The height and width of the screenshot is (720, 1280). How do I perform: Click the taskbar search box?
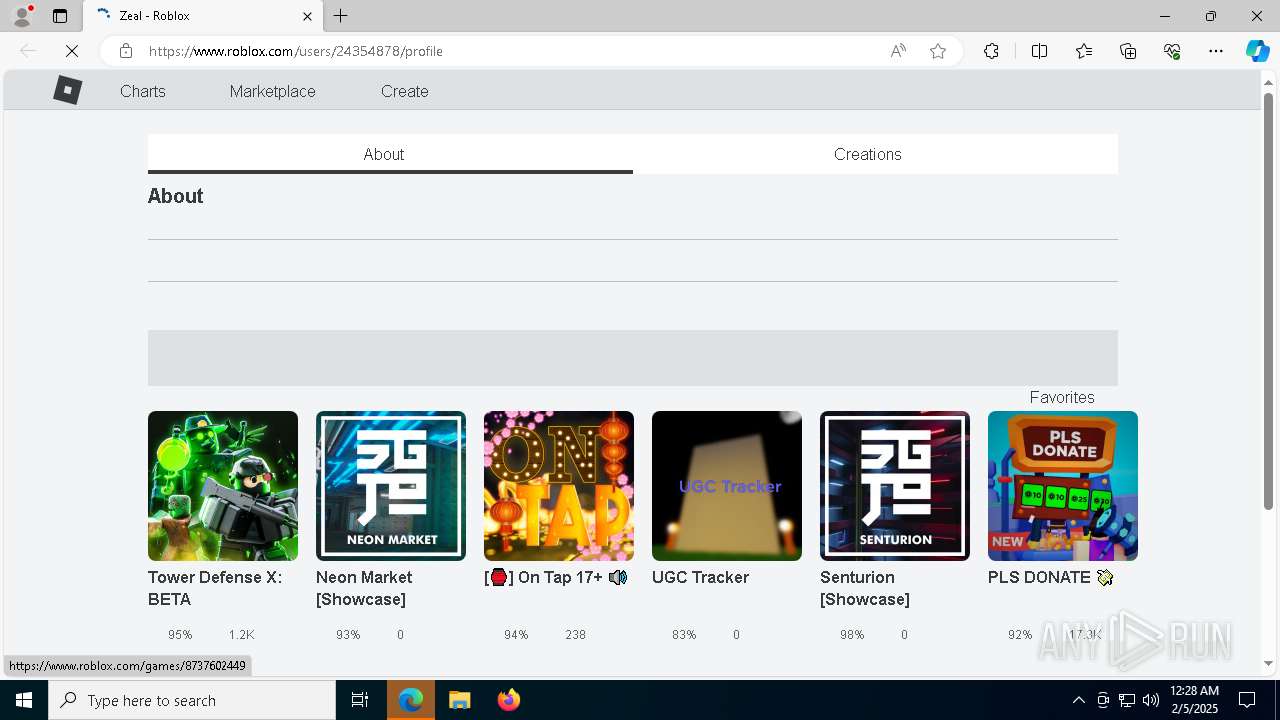(x=192, y=700)
